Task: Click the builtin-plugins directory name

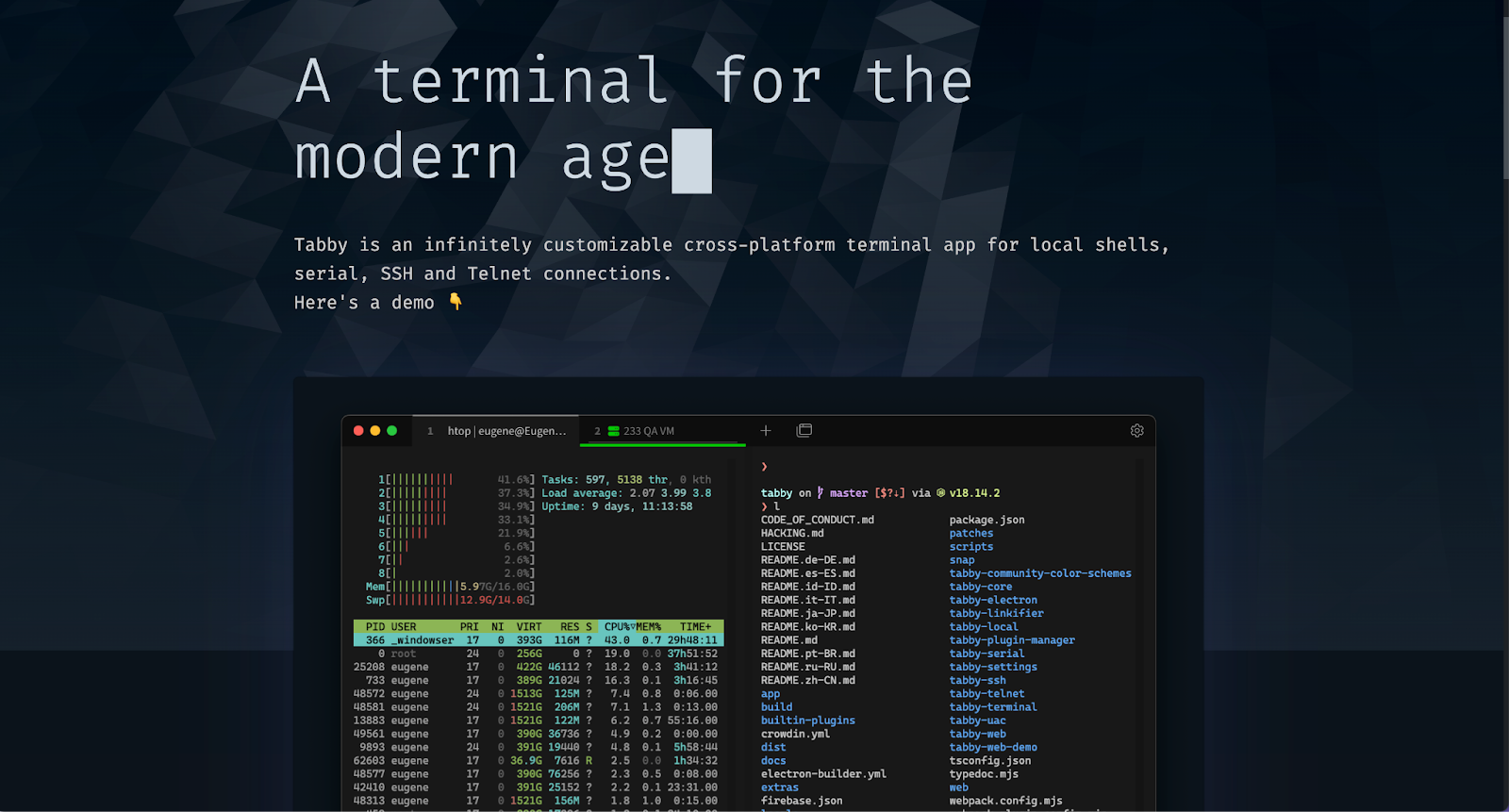Action: click(808, 720)
